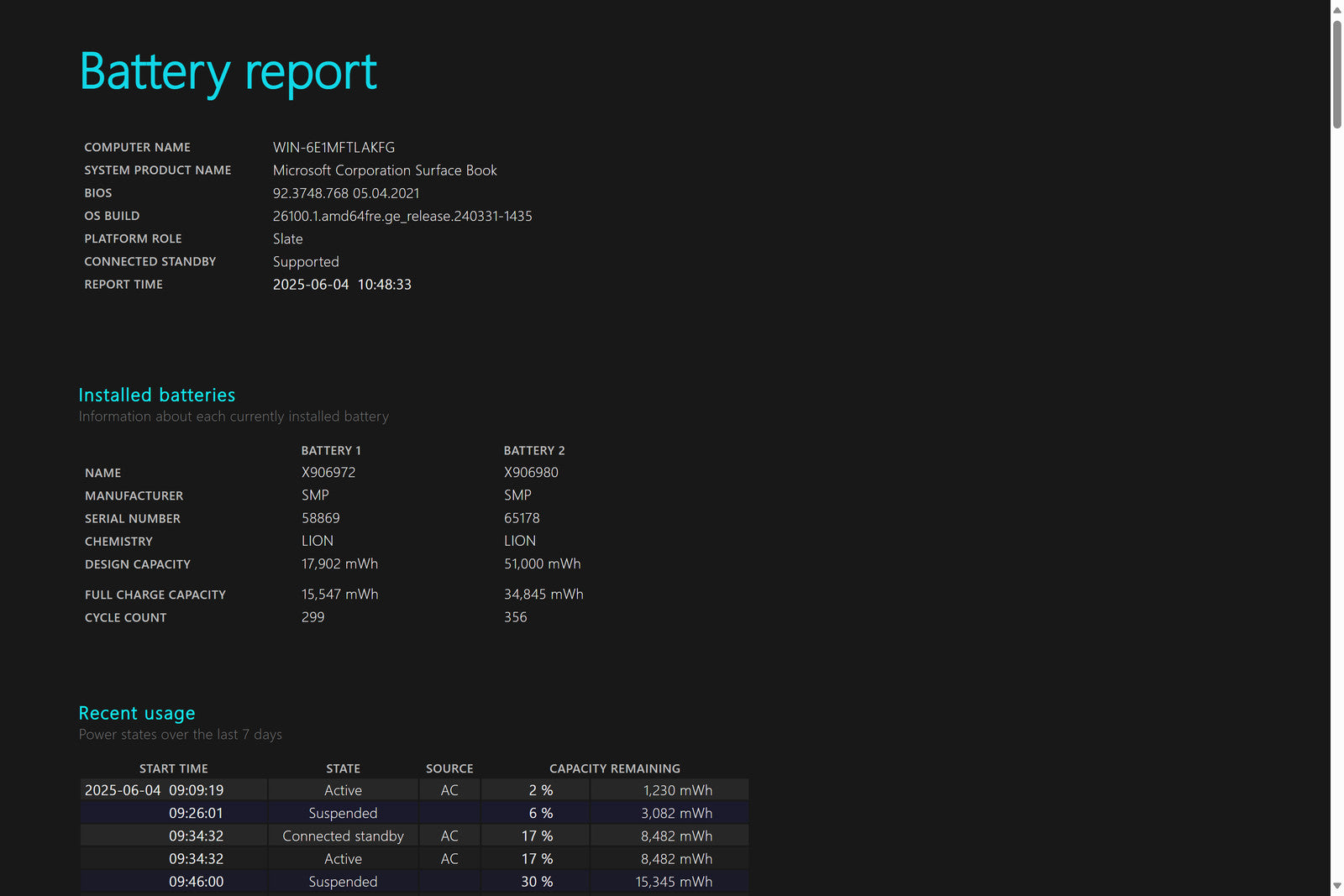
Task: Click the report time value 10:48:33
Action: (x=384, y=285)
